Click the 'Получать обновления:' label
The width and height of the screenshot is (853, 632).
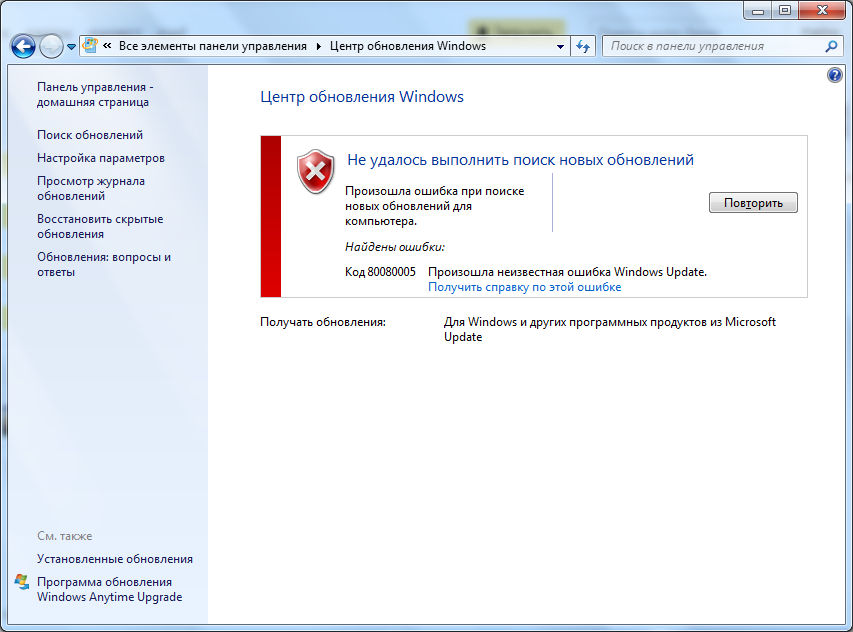323,322
